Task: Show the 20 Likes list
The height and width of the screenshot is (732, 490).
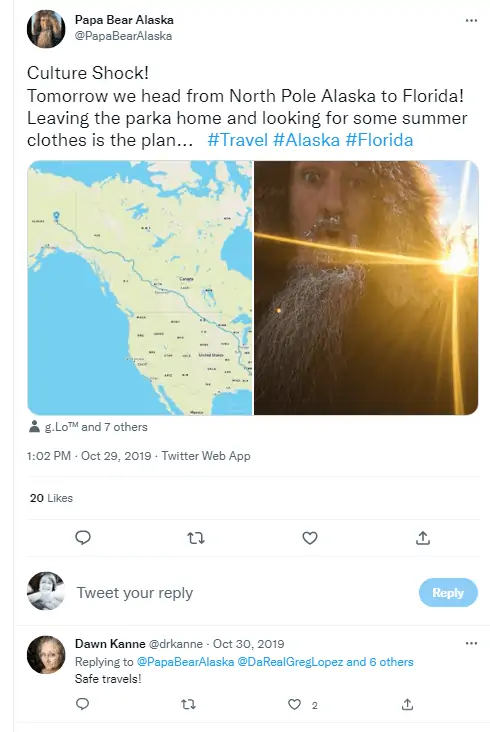Action: 51,498
